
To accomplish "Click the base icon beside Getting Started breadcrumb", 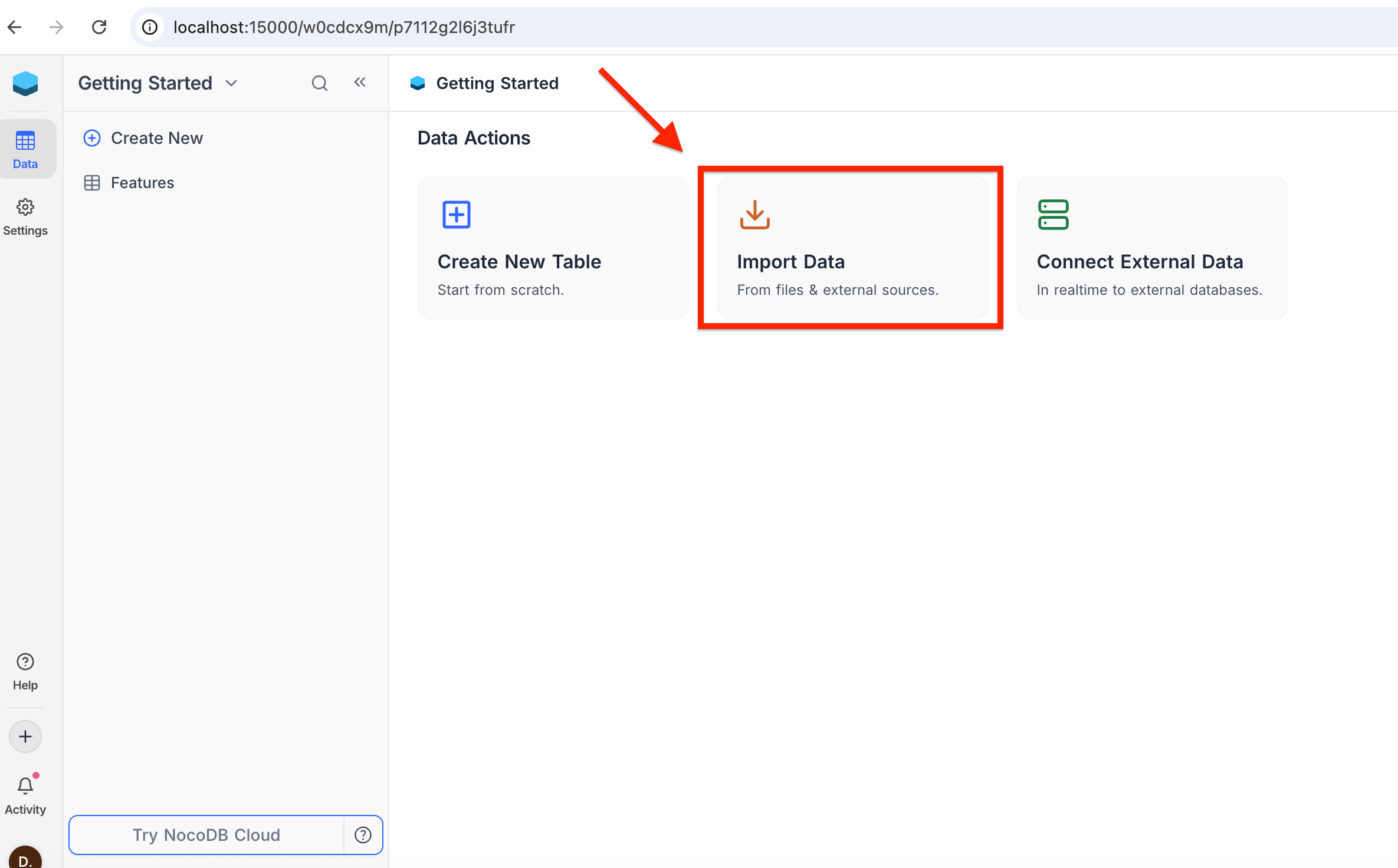I will 418,83.
